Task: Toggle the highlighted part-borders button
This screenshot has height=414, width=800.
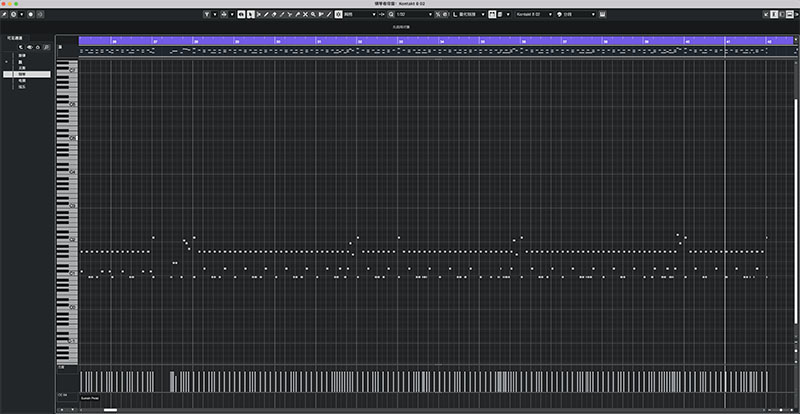Action: click(x=492, y=14)
